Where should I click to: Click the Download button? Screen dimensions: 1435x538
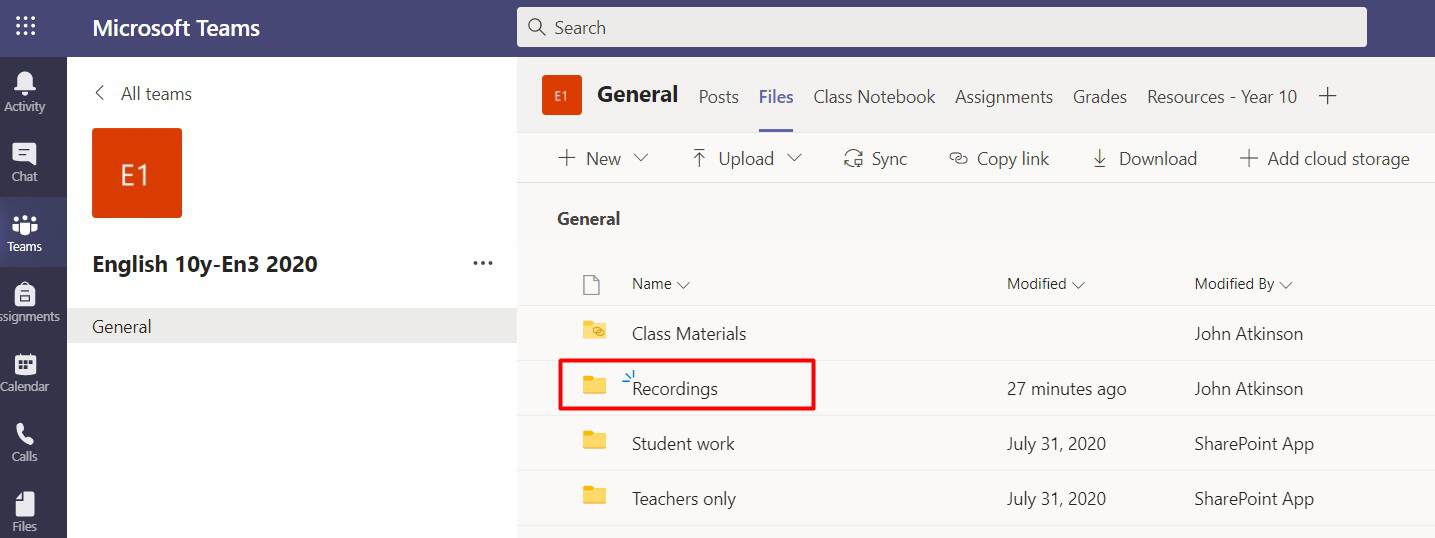click(x=1144, y=158)
